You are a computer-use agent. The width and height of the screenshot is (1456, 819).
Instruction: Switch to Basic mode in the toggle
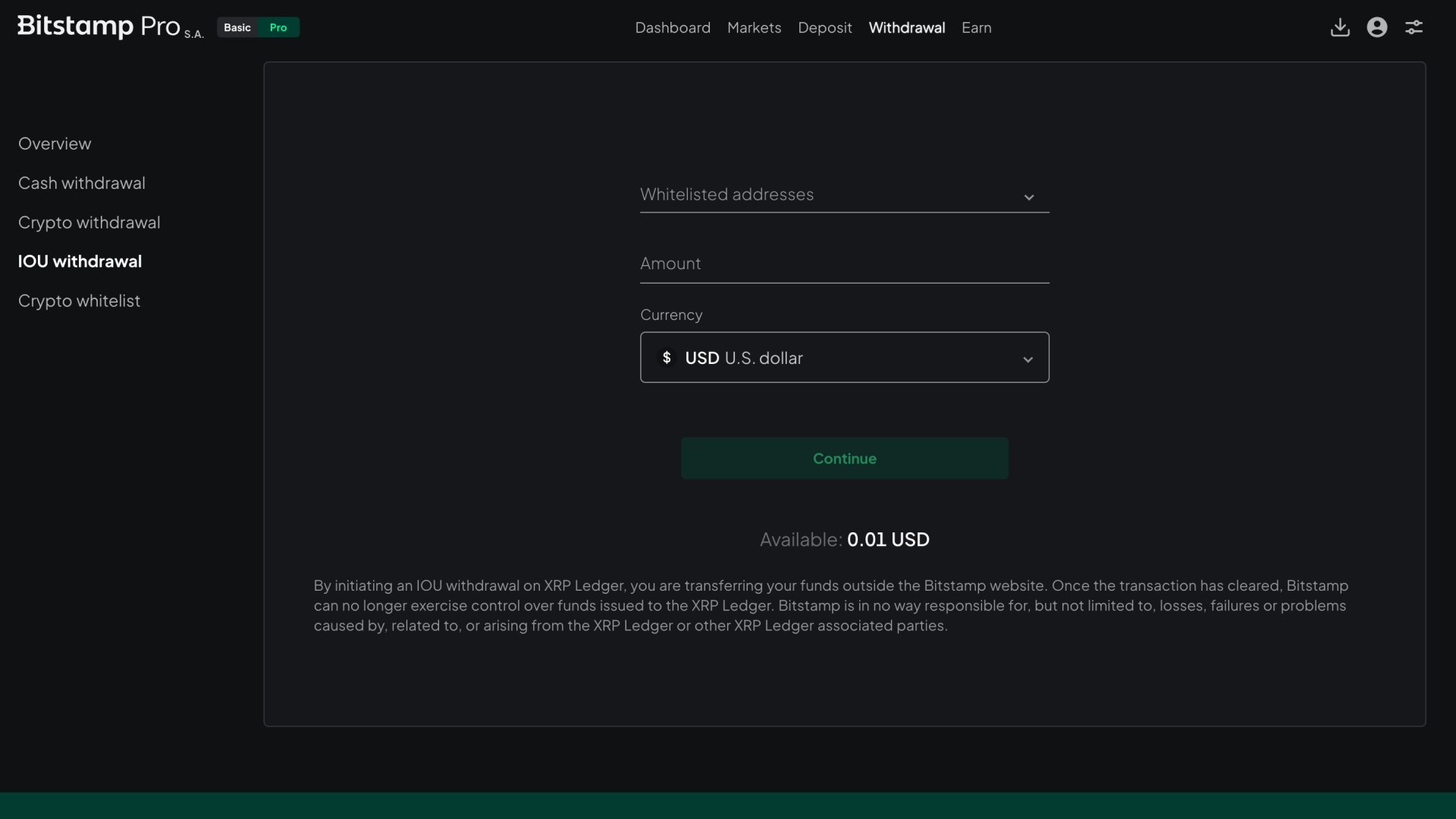(x=237, y=27)
